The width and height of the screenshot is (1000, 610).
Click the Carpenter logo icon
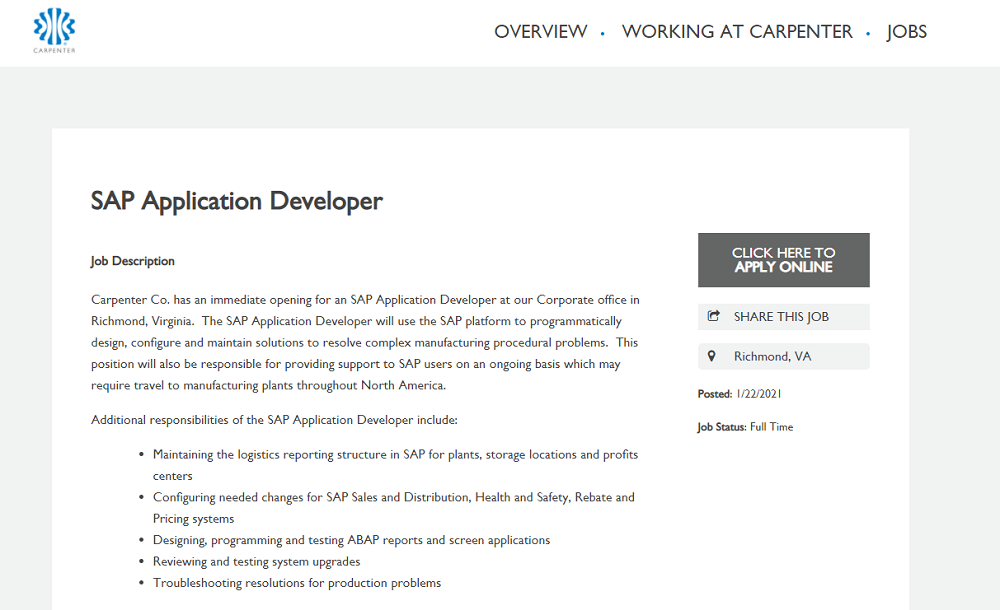(x=54, y=30)
